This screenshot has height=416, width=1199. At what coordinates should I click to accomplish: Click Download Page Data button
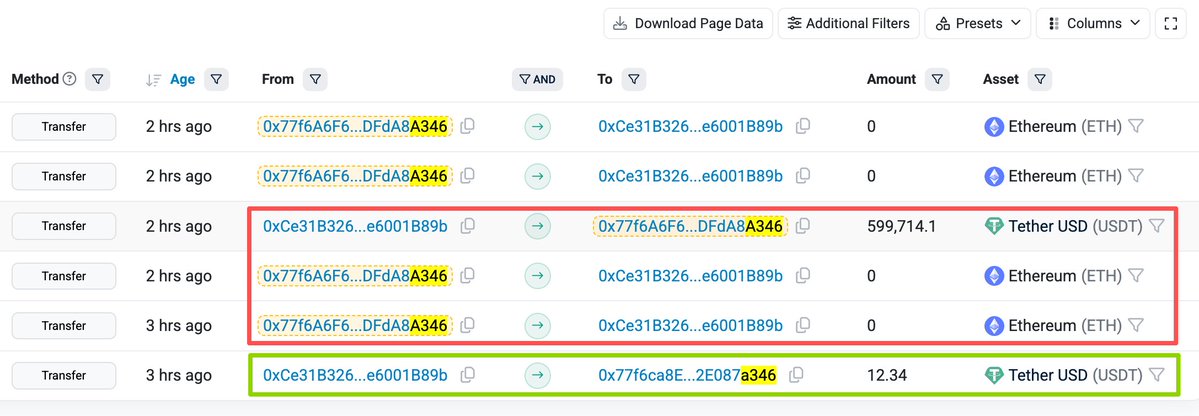[x=688, y=23]
